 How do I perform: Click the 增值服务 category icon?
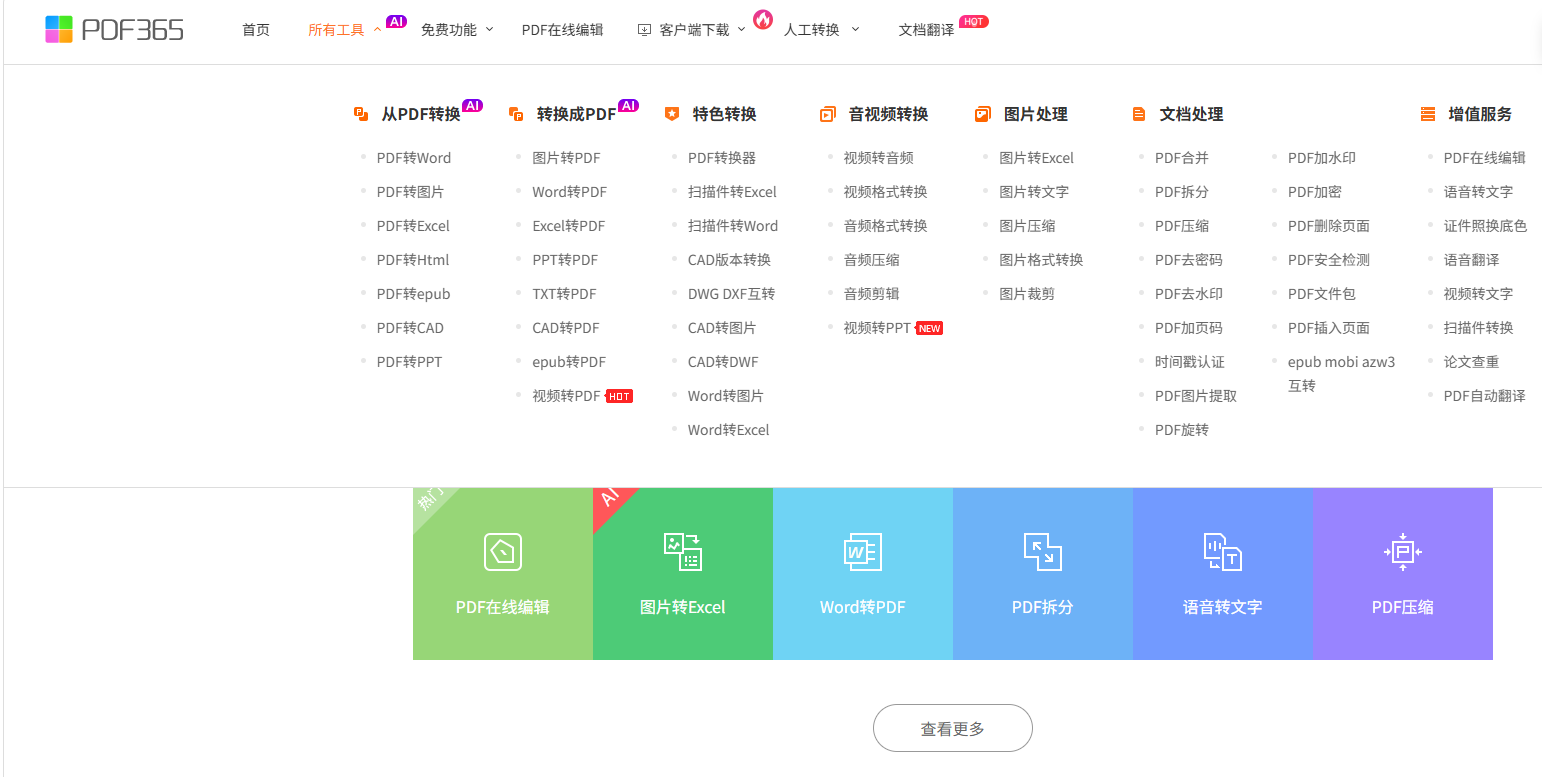[x=1428, y=114]
